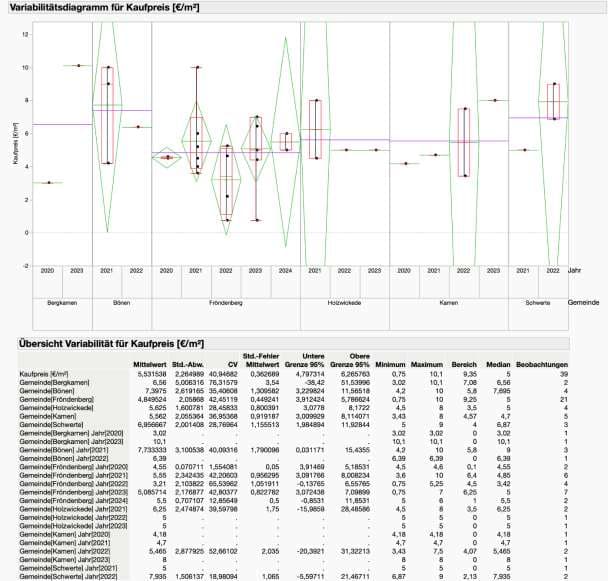Select the Mittelwert column header
Image resolution: width=608 pixels, height=581 pixels.
point(150,365)
